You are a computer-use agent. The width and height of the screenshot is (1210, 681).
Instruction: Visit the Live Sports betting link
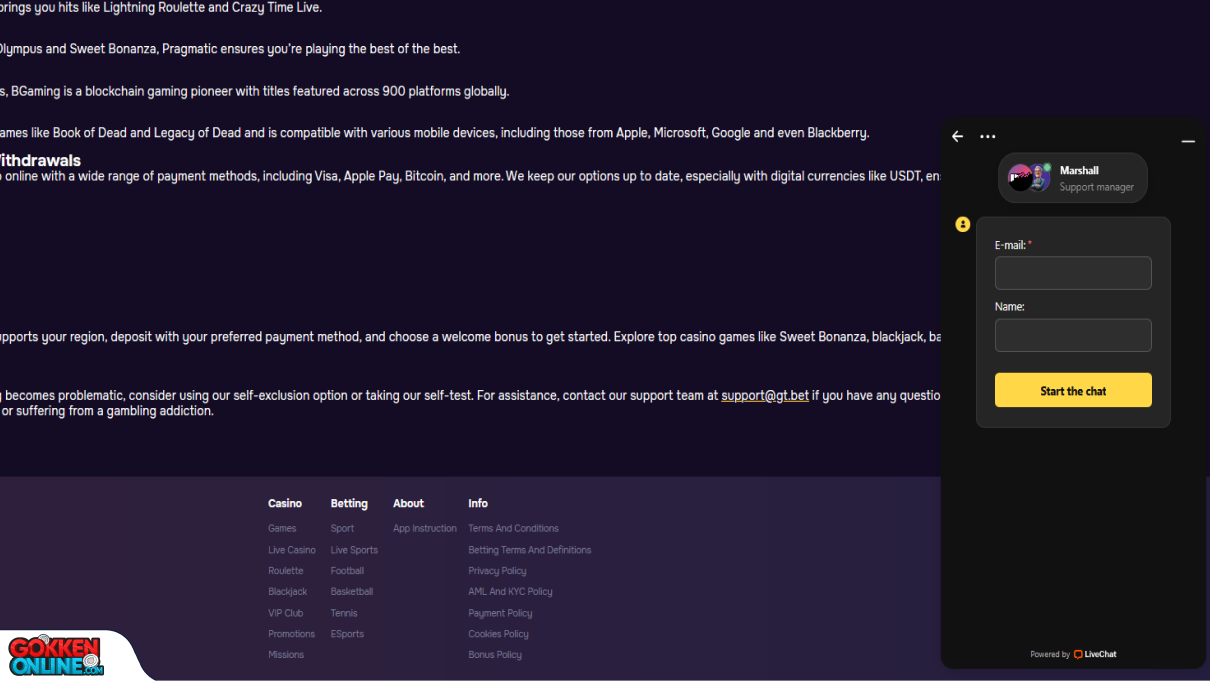pyautogui.click(x=354, y=550)
